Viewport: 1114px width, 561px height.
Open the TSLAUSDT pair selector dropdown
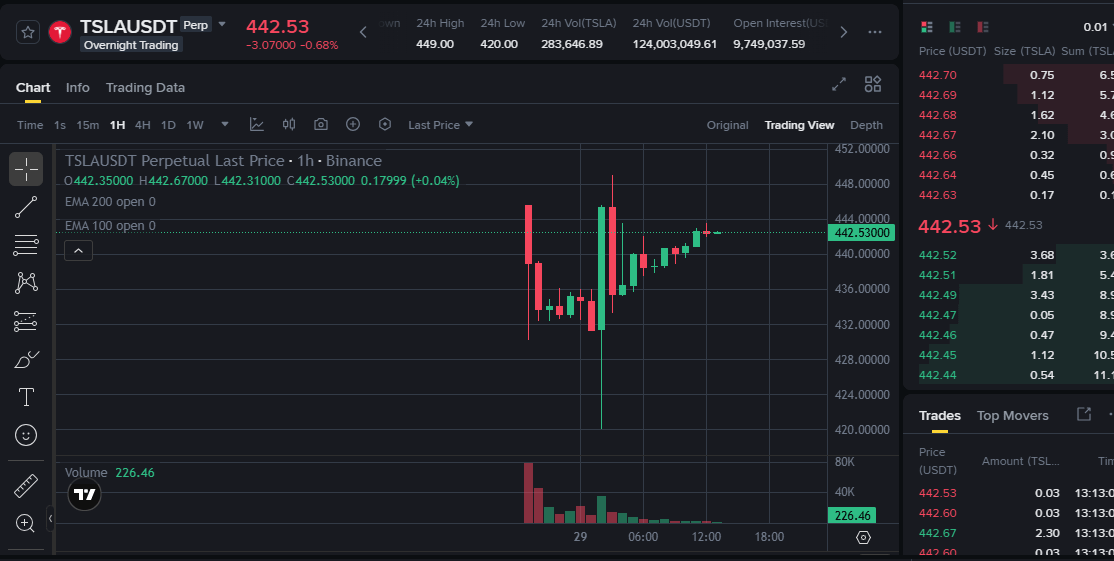(222, 24)
